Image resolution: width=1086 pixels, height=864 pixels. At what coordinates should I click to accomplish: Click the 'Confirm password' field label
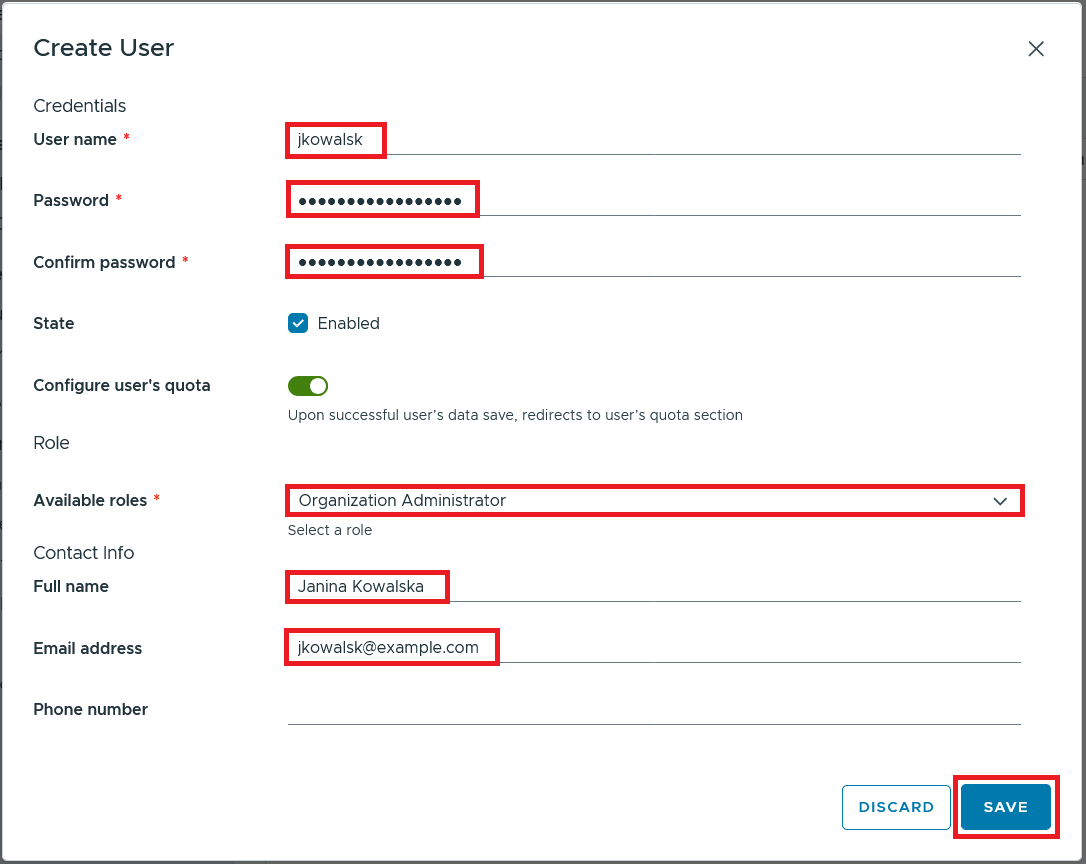click(x=104, y=262)
